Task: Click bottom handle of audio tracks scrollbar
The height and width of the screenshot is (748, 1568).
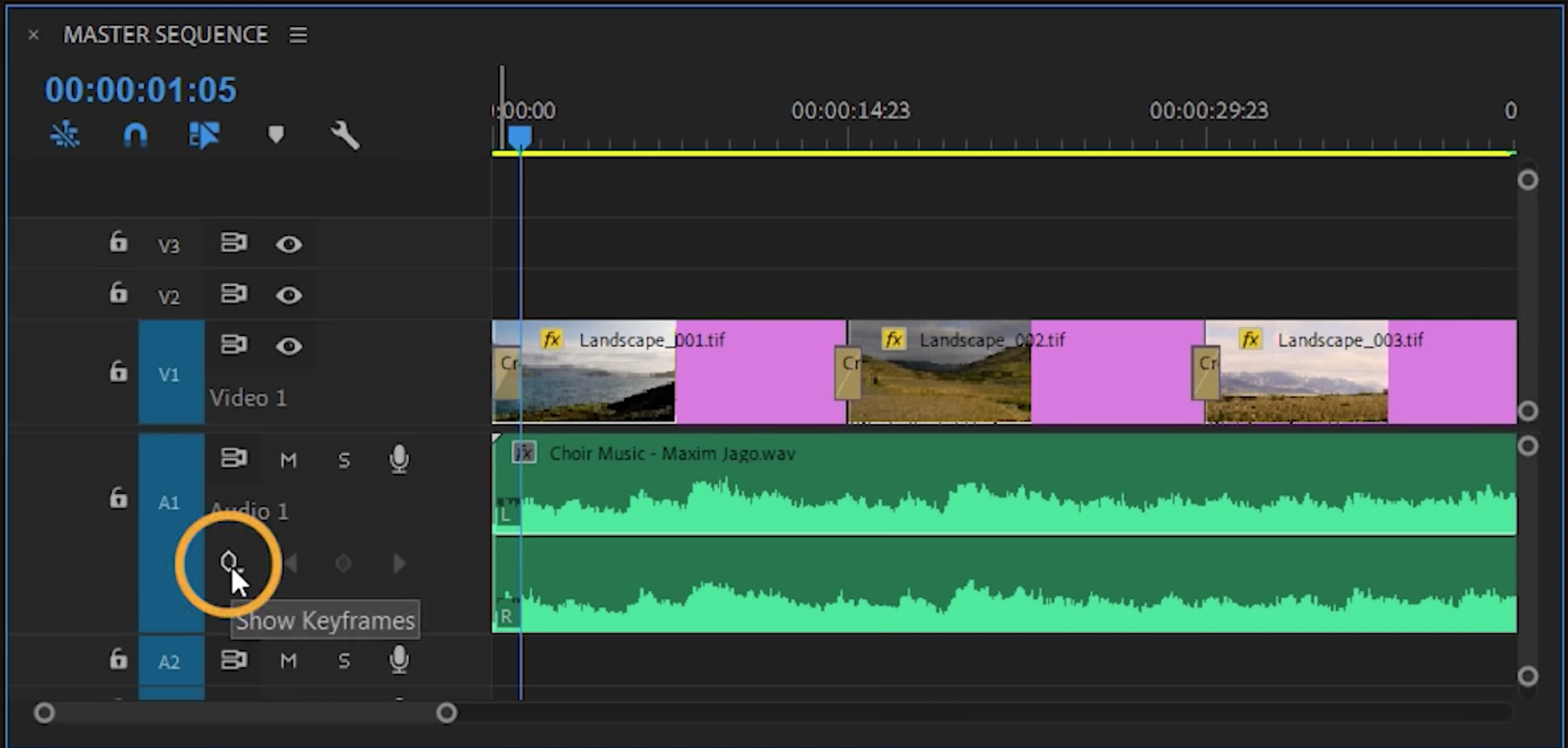Action: (1527, 677)
